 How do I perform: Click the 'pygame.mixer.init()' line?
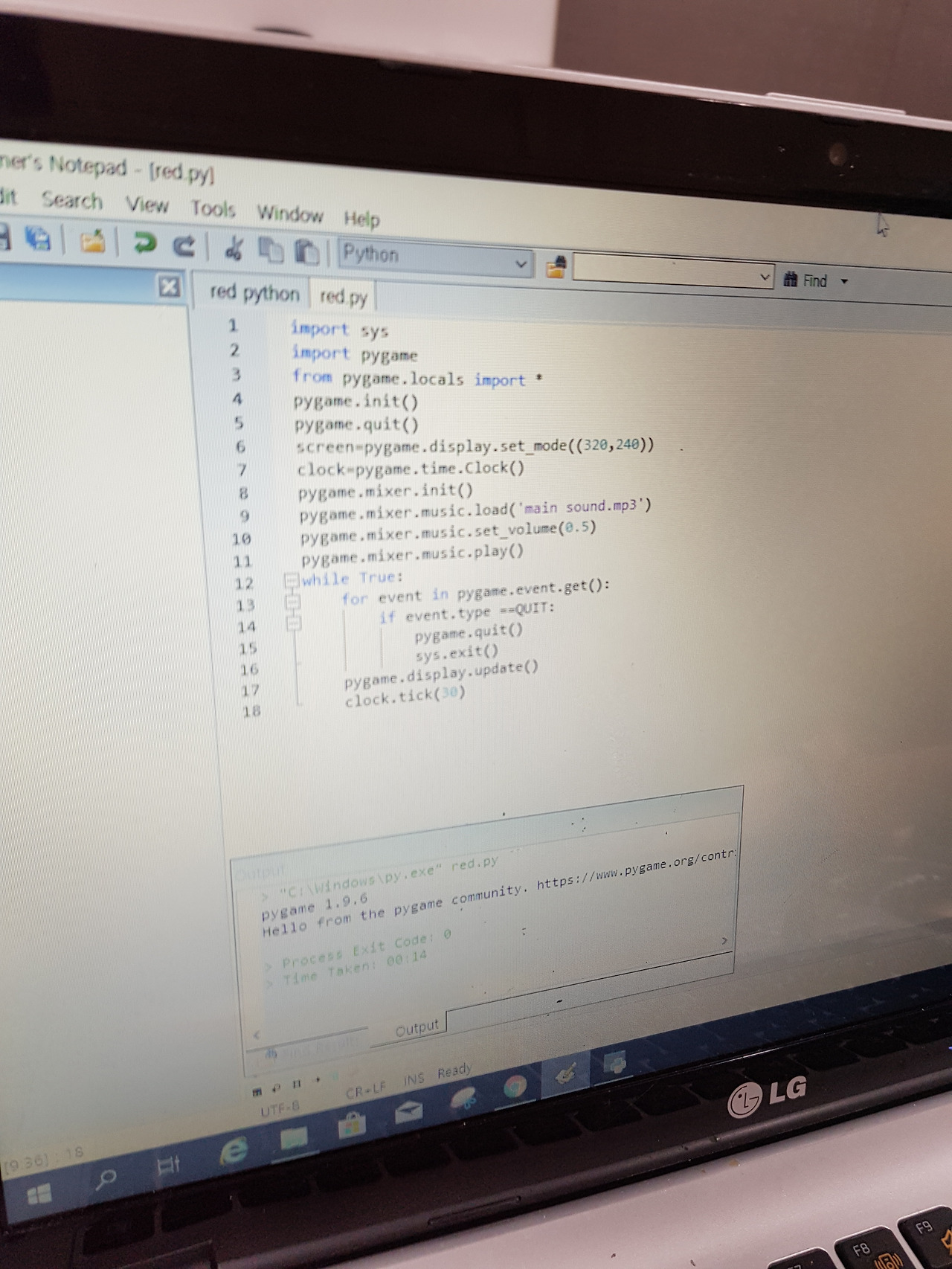[x=386, y=491]
